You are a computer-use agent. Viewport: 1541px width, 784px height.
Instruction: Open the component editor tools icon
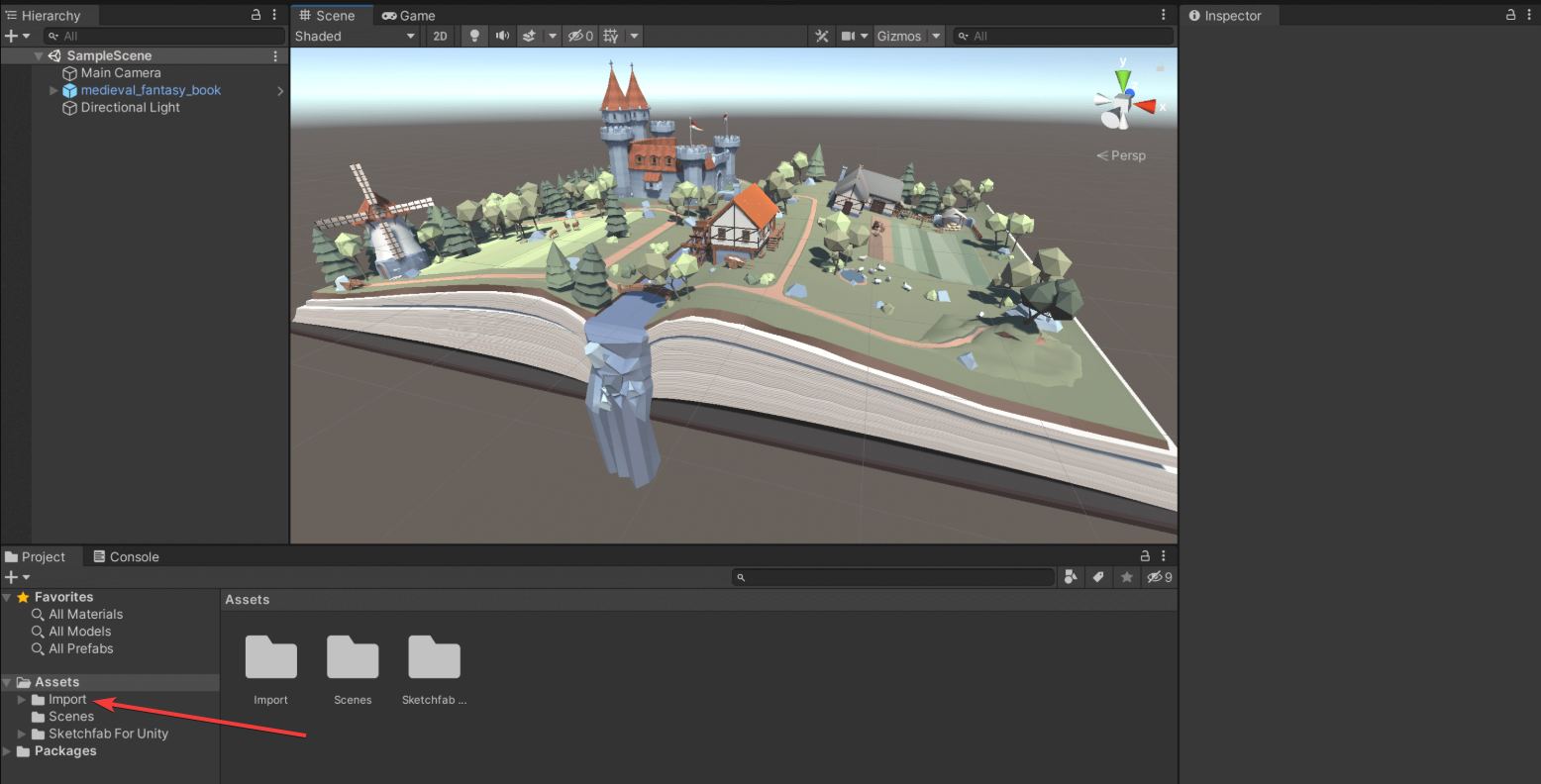click(821, 36)
